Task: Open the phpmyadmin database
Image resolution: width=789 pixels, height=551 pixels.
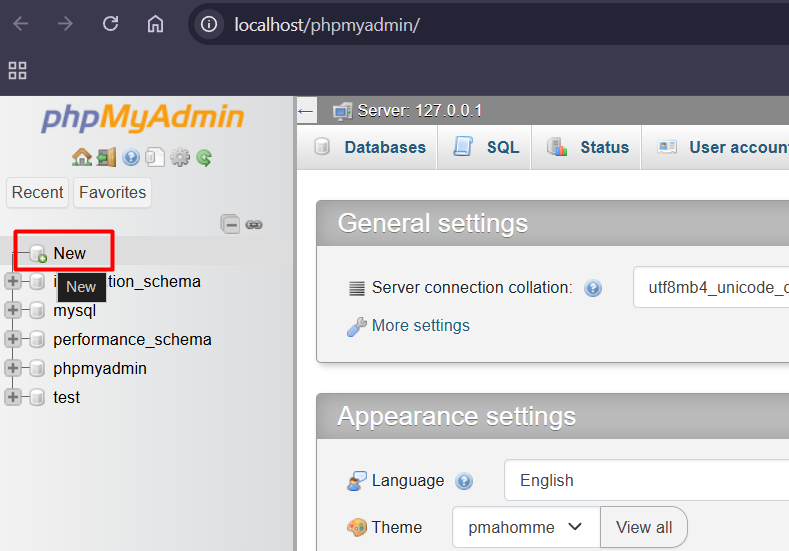Action: 100,369
